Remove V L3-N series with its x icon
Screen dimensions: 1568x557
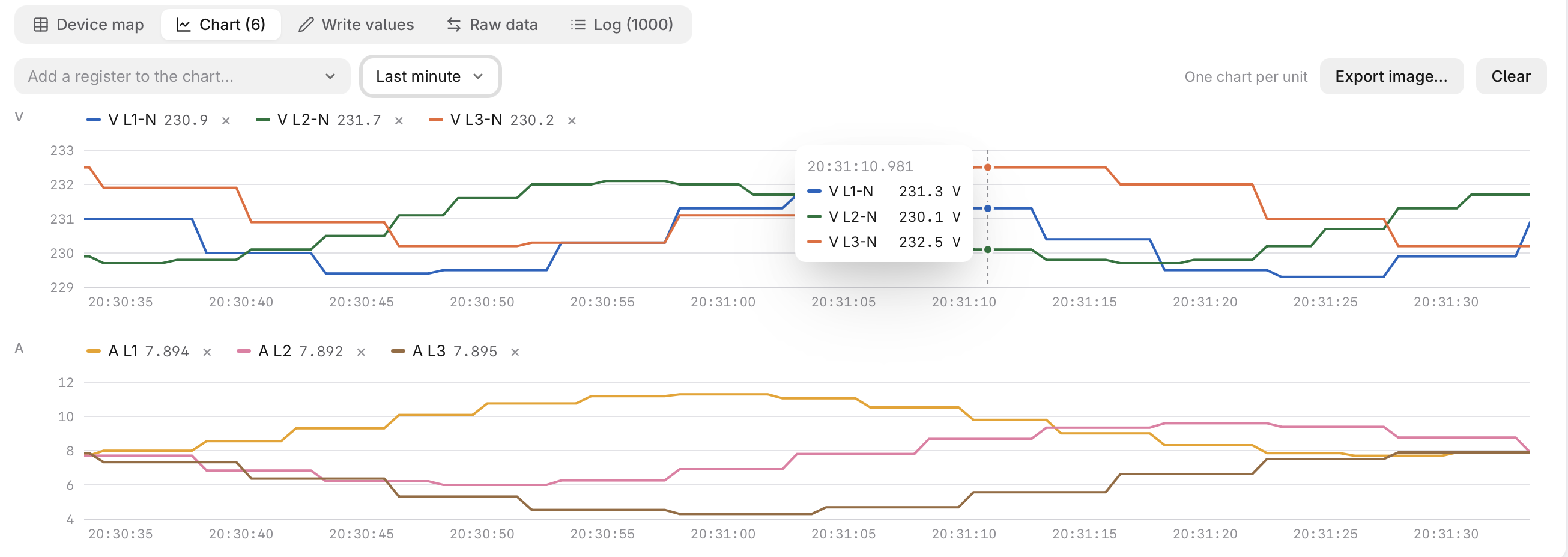click(572, 121)
